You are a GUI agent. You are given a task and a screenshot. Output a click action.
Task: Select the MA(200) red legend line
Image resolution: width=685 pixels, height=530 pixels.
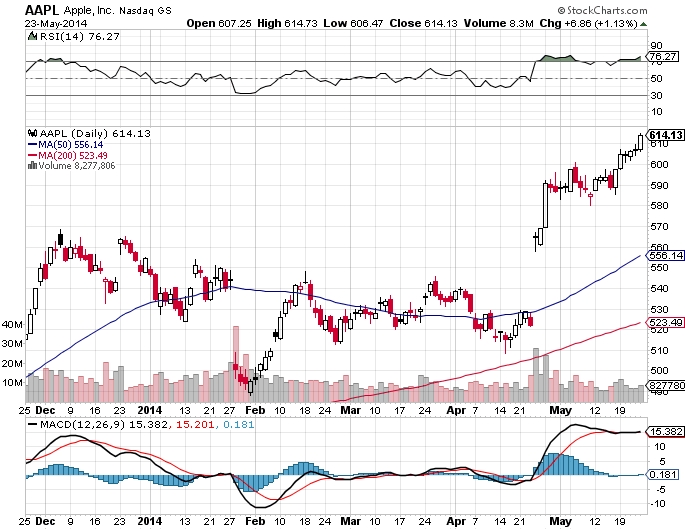pos(33,156)
